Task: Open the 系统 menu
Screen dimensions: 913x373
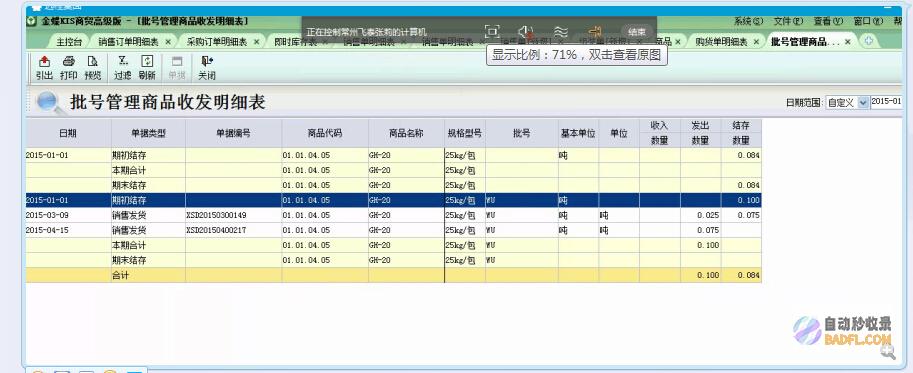Action: pyautogui.click(x=748, y=22)
